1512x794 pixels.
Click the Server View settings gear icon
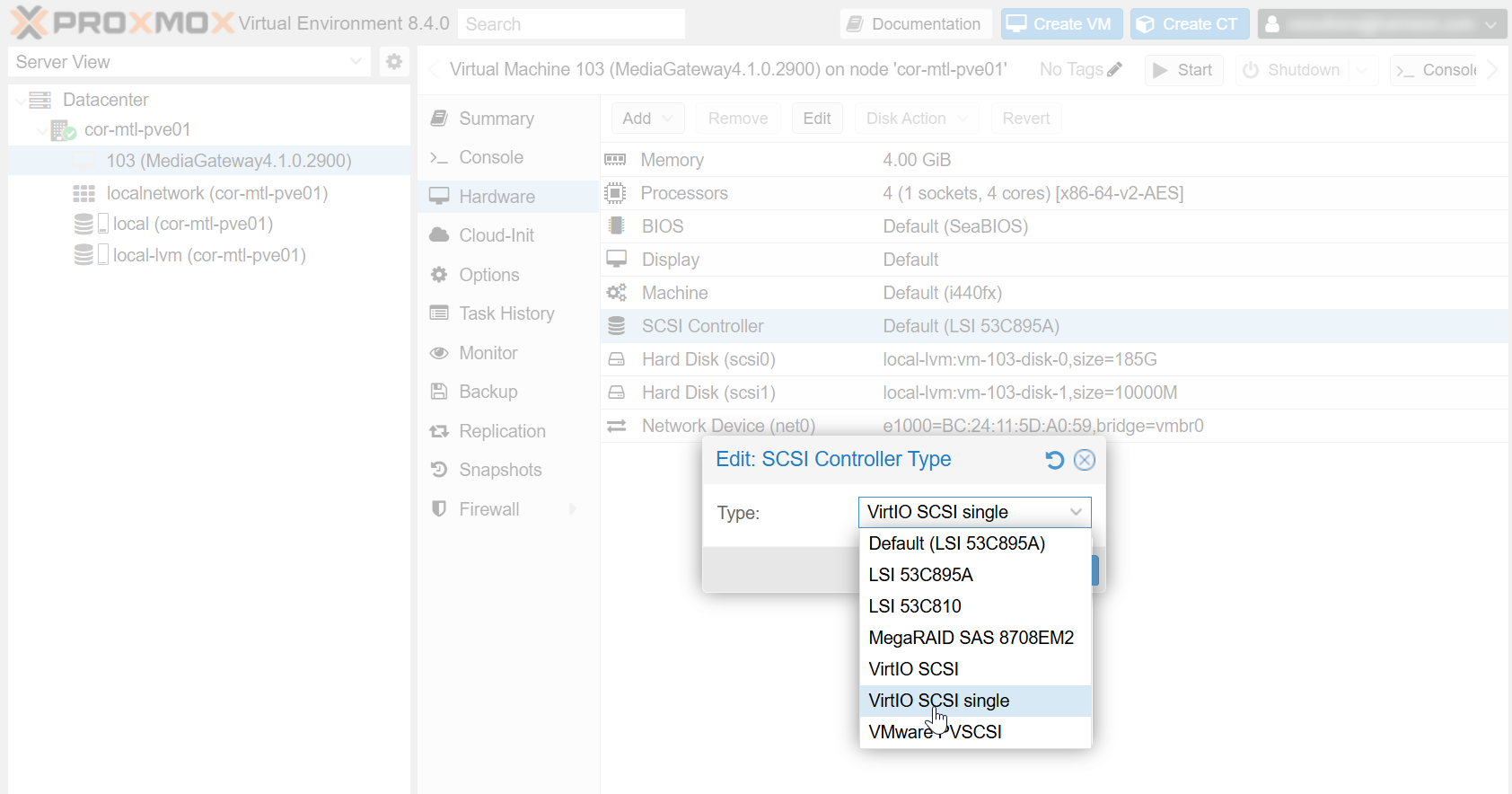pos(393,62)
